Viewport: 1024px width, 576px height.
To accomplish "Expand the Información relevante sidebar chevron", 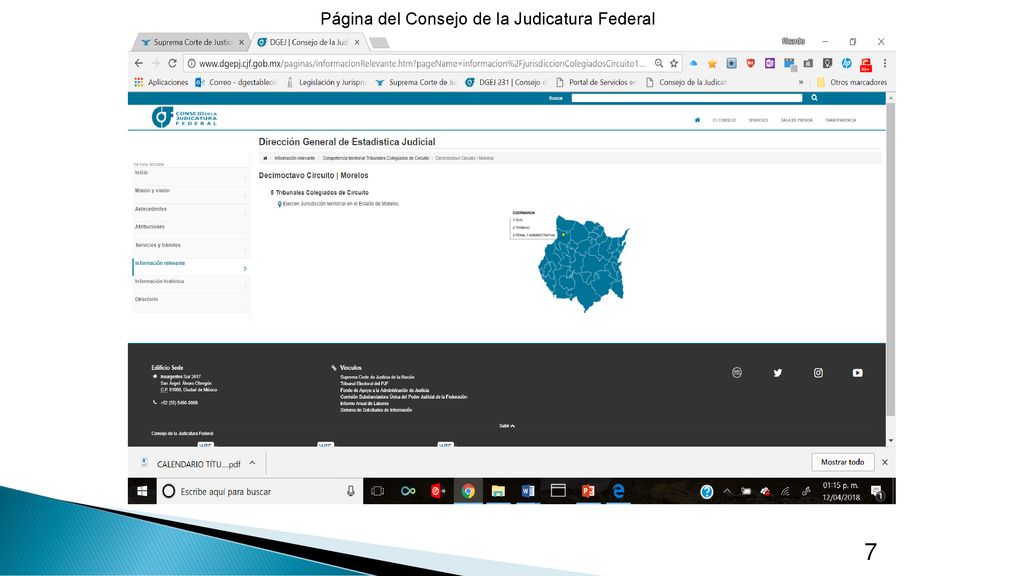I will [245, 268].
